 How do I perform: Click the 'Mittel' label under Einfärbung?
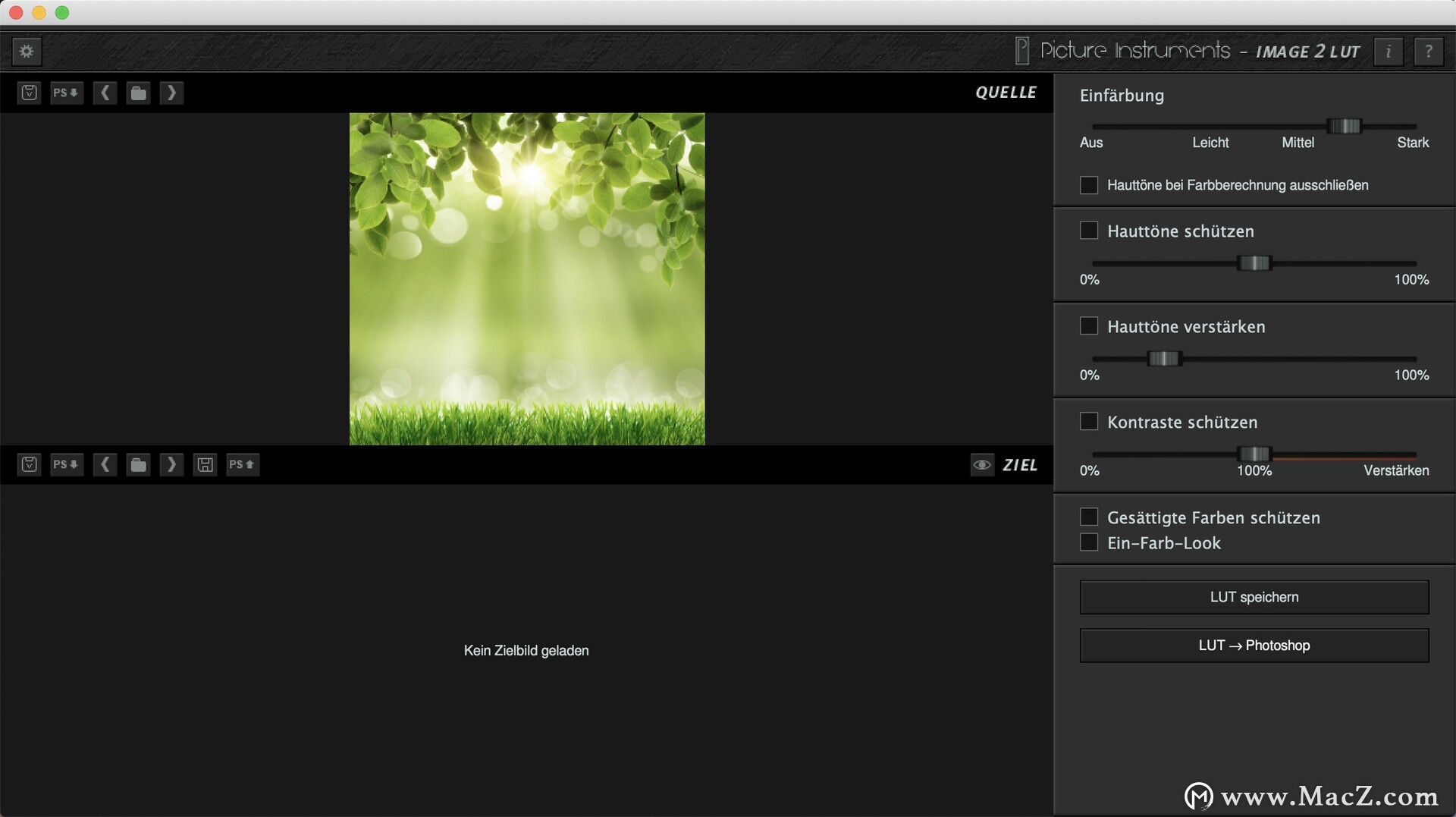[1298, 143]
